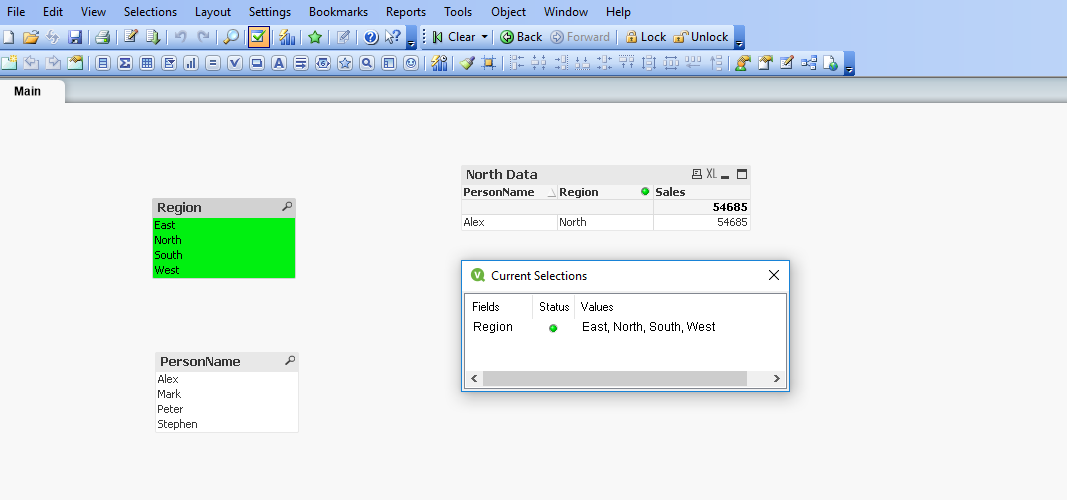Lock the current selections

(646, 37)
